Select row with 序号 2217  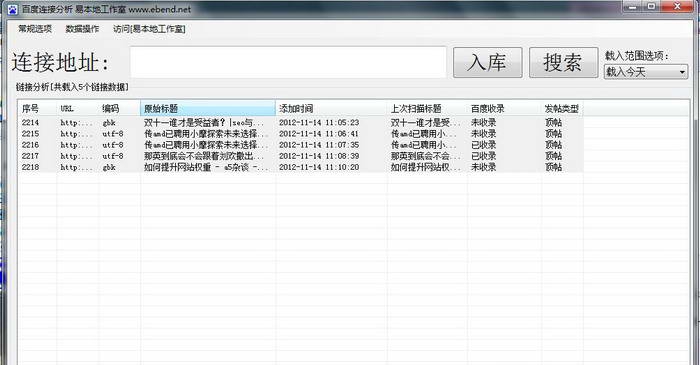pos(301,156)
